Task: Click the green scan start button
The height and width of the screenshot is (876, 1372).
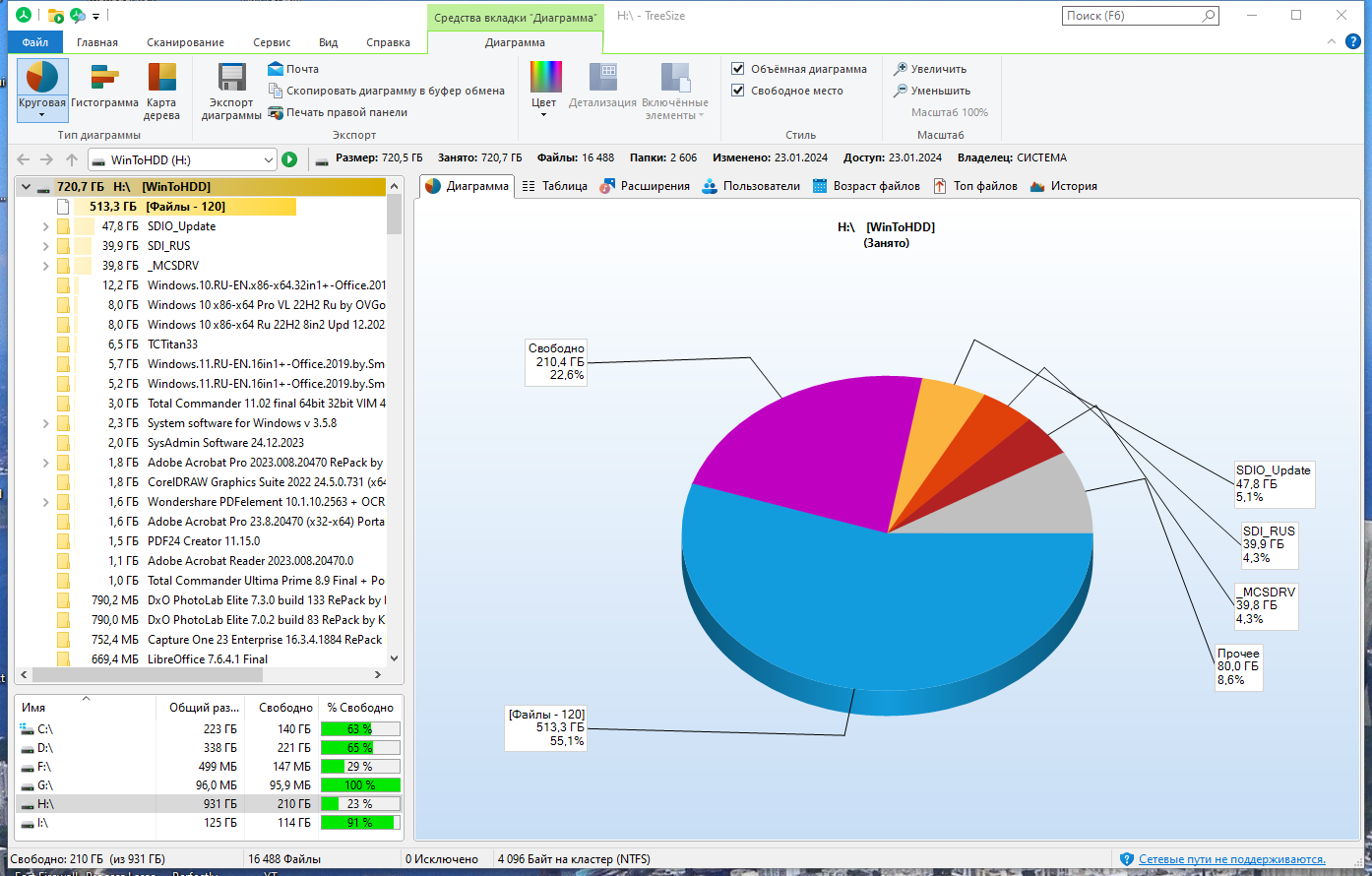Action: point(289,159)
